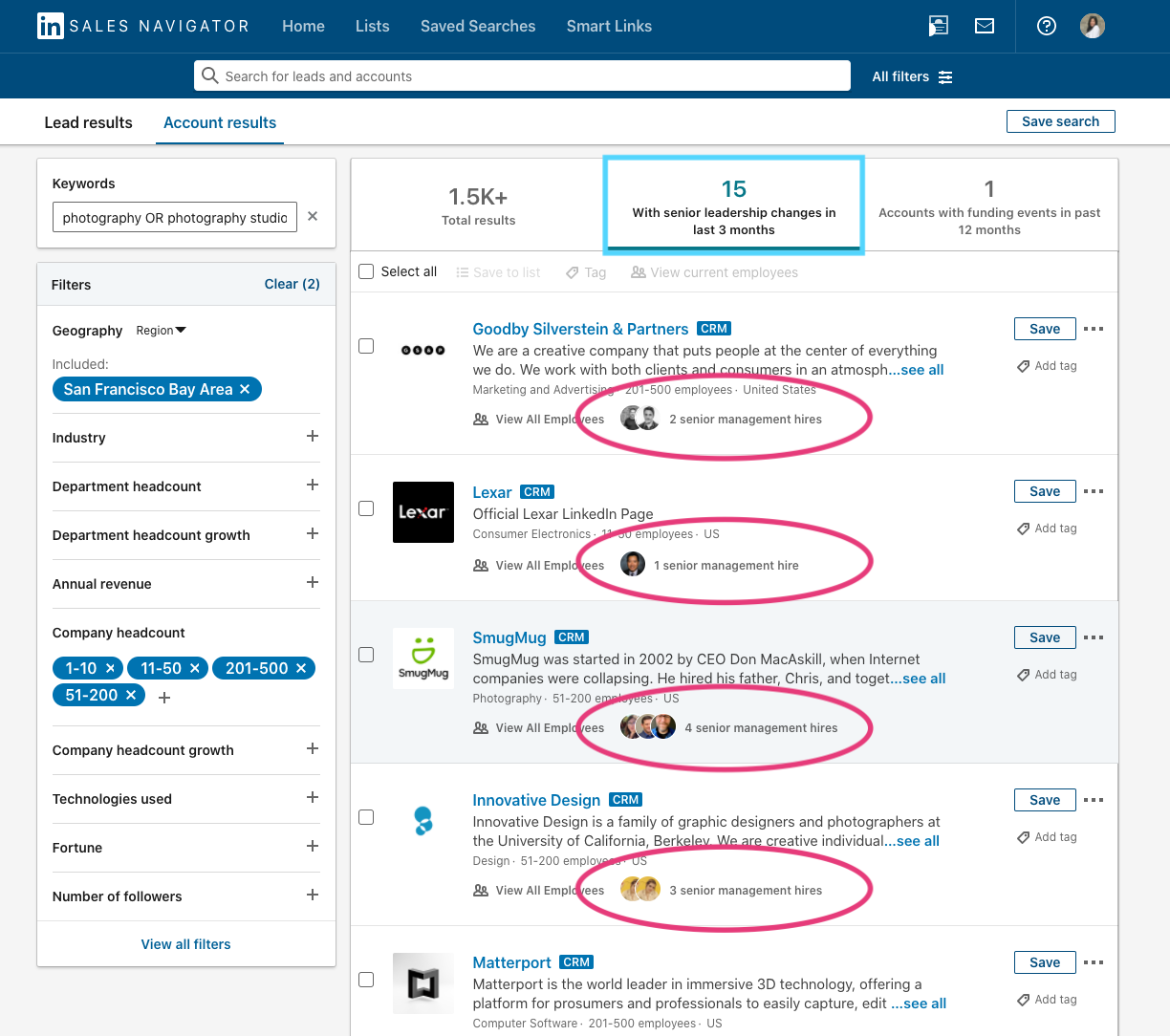Open View all filters link

(185, 944)
